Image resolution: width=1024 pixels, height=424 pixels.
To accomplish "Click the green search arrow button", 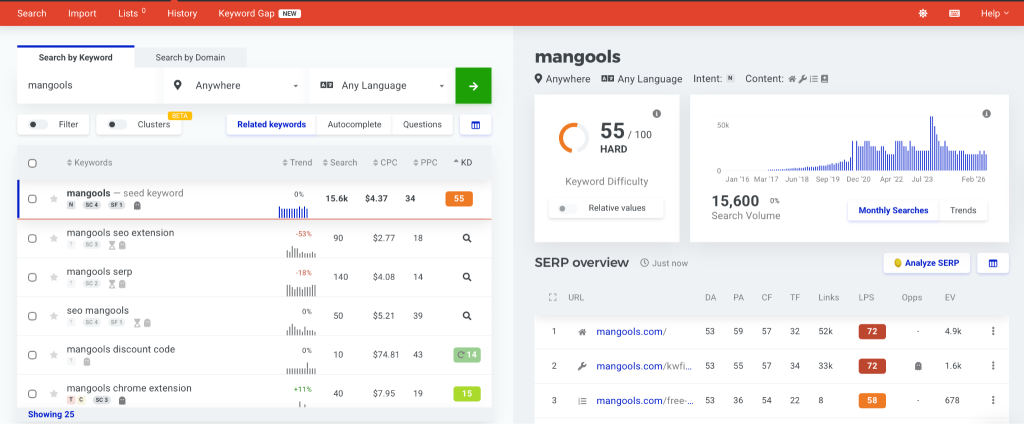I will (473, 86).
